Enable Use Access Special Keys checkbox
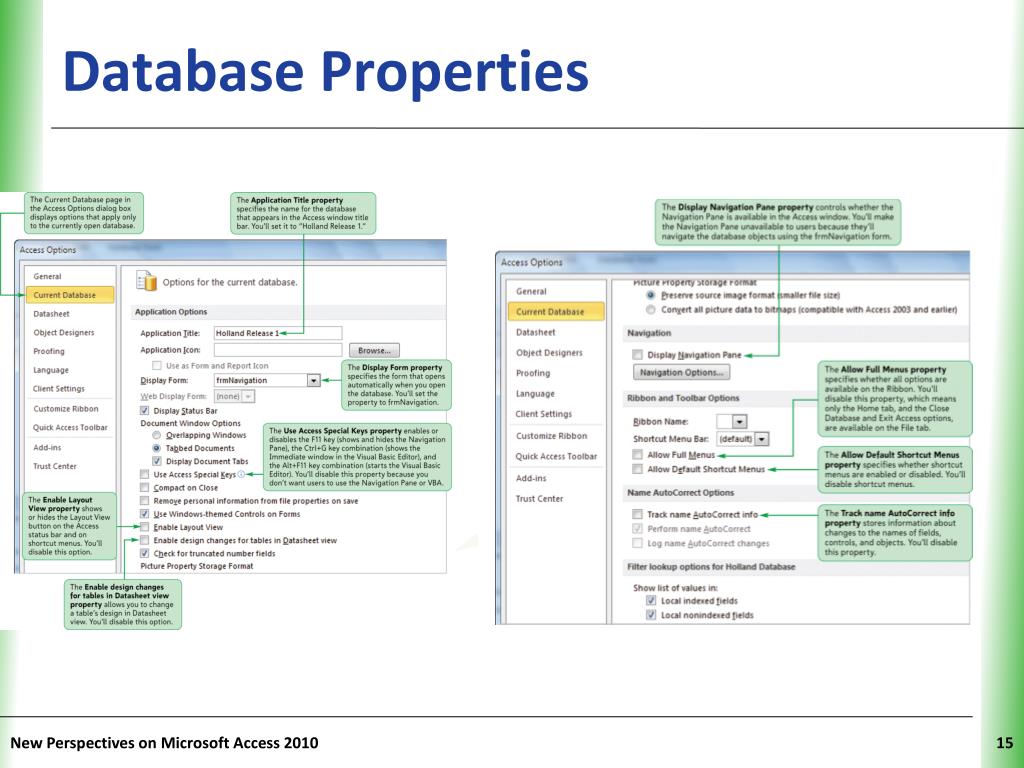The width and height of the screenshot is (1024, 768). 144,475
